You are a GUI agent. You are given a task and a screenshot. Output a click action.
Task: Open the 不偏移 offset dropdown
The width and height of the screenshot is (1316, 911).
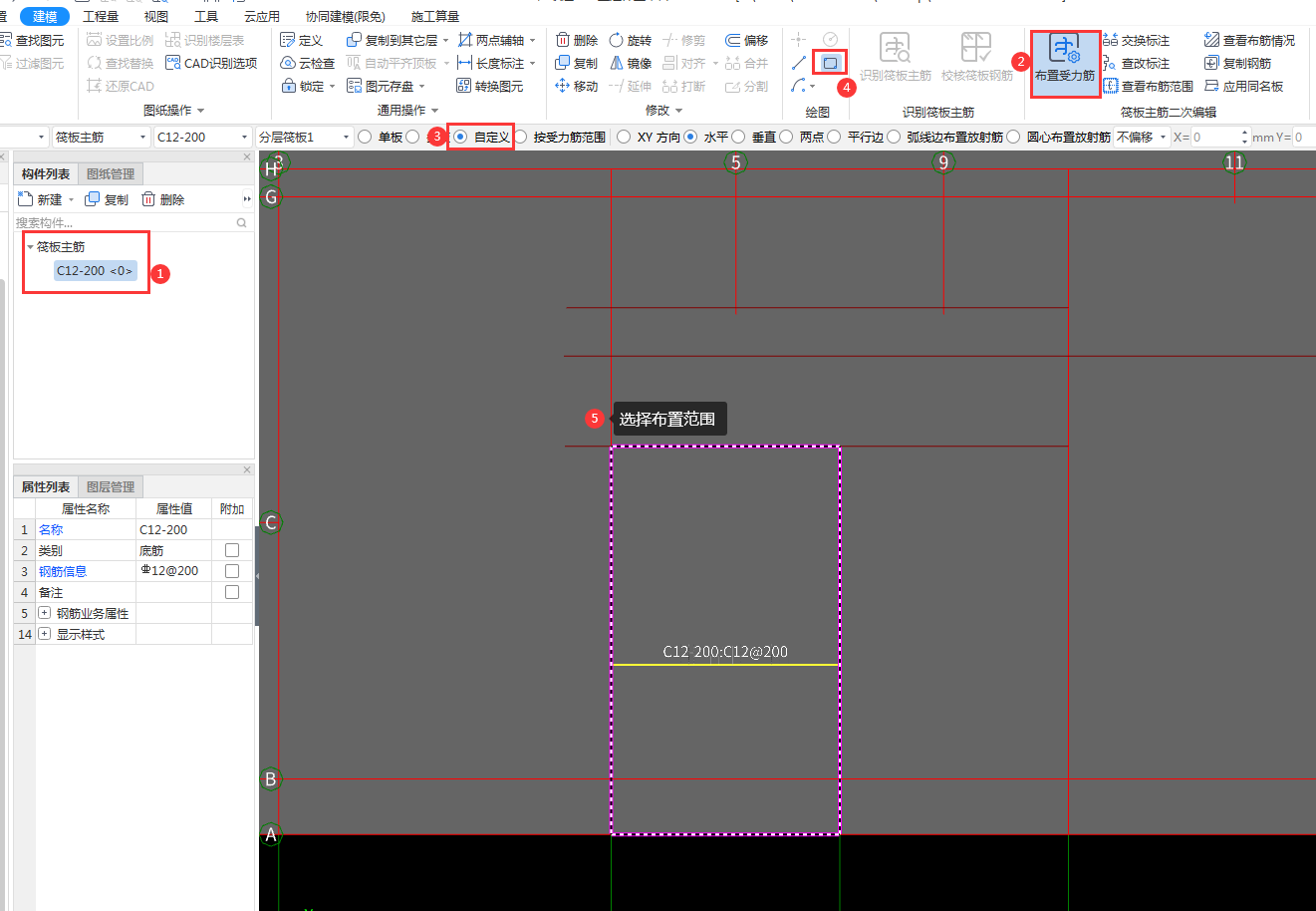coord(1142,137)
